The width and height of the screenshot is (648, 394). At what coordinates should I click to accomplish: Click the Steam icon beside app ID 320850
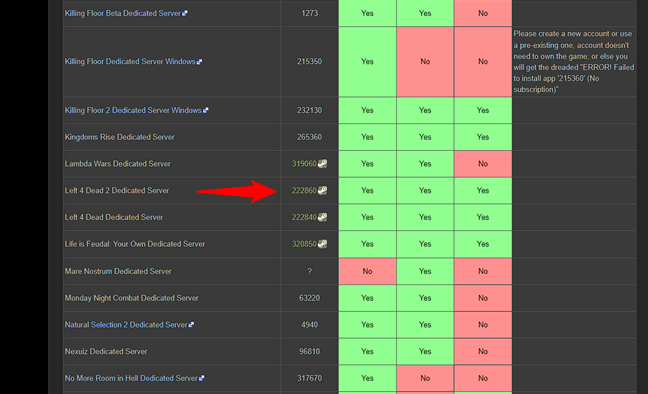pos(322,244)
